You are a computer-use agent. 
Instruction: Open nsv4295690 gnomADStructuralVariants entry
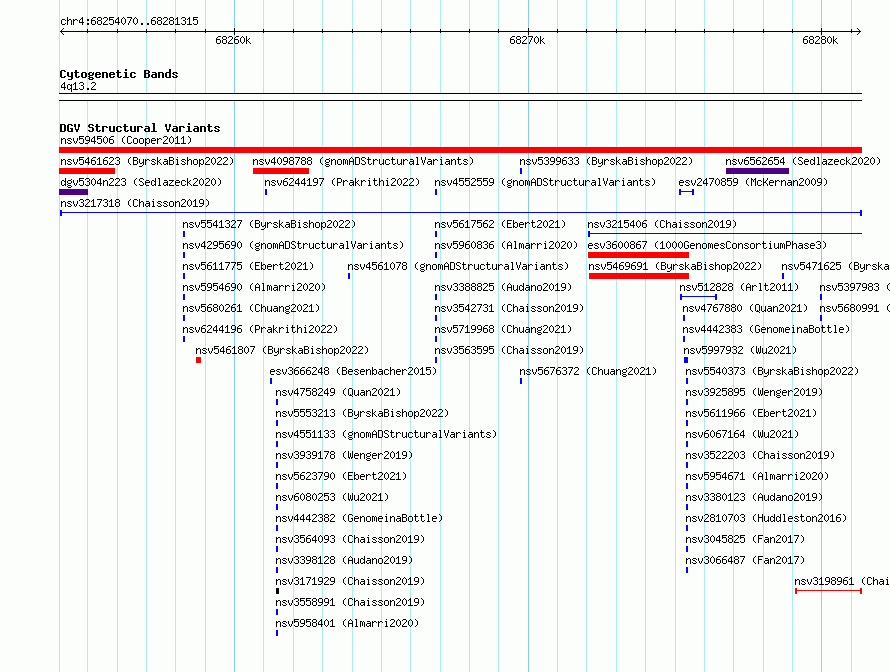click(293, 245)
